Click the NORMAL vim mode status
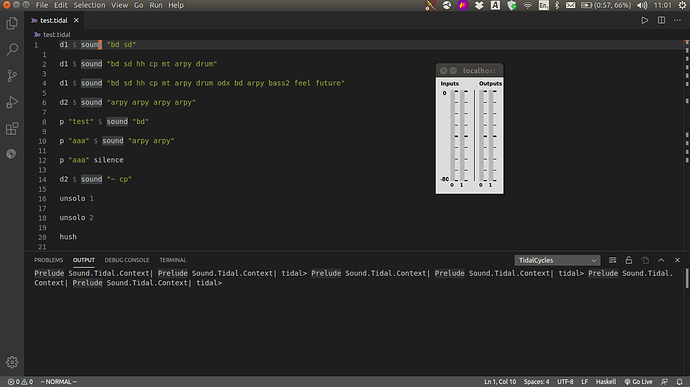Viewport: 690px width, 387px height. [x=59, y=382]
